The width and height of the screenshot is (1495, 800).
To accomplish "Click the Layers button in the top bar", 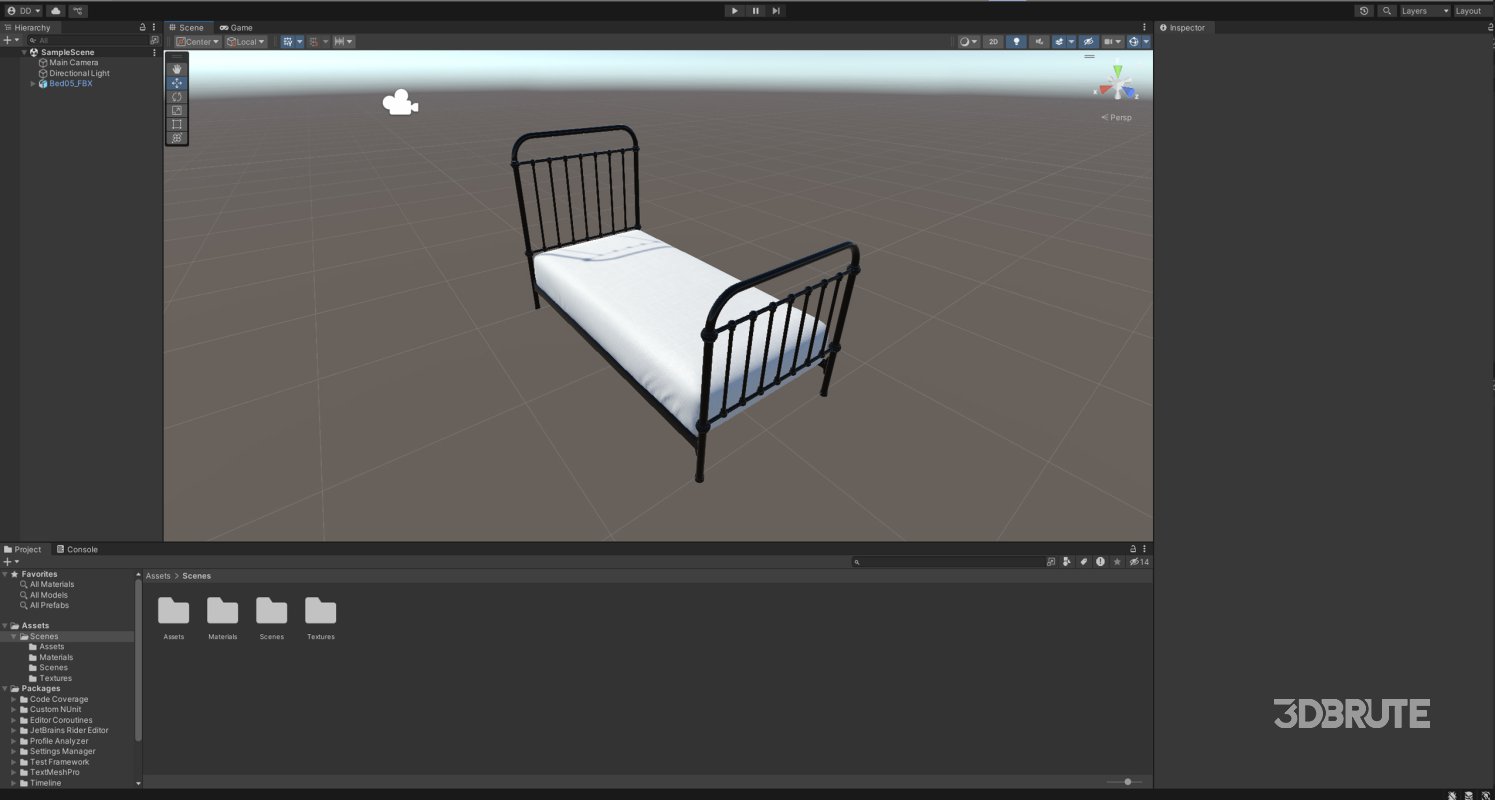I will tap(1421, 10).
